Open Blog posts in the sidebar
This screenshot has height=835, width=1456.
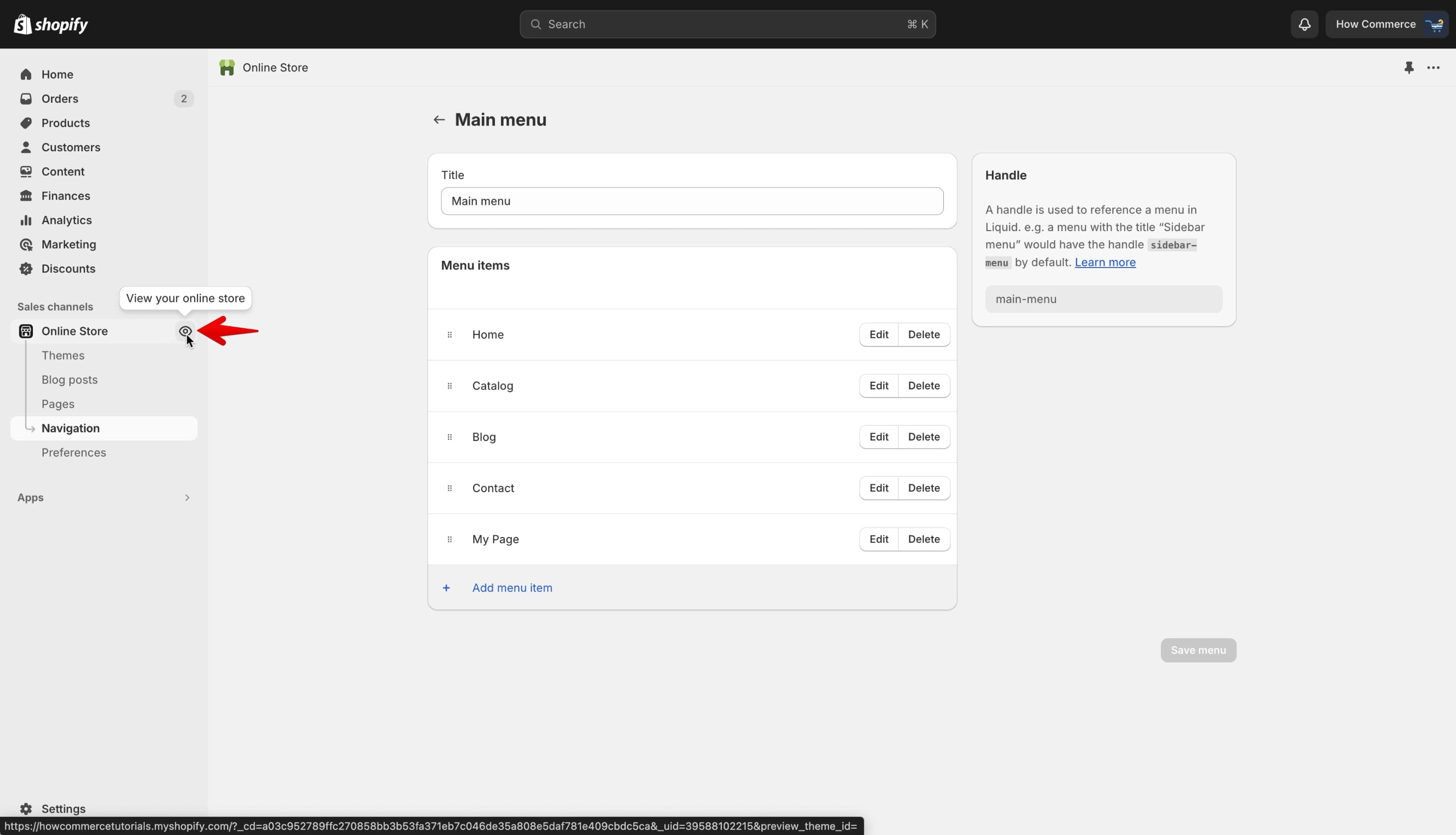[69, 380]
